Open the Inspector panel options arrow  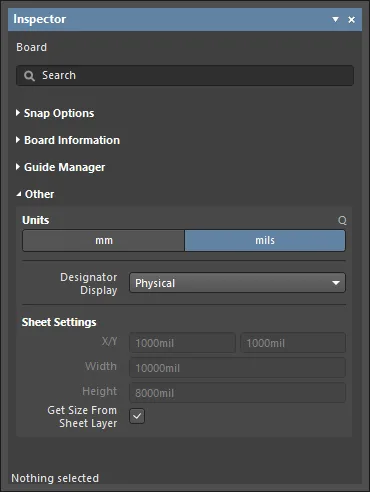click(335, 20)
